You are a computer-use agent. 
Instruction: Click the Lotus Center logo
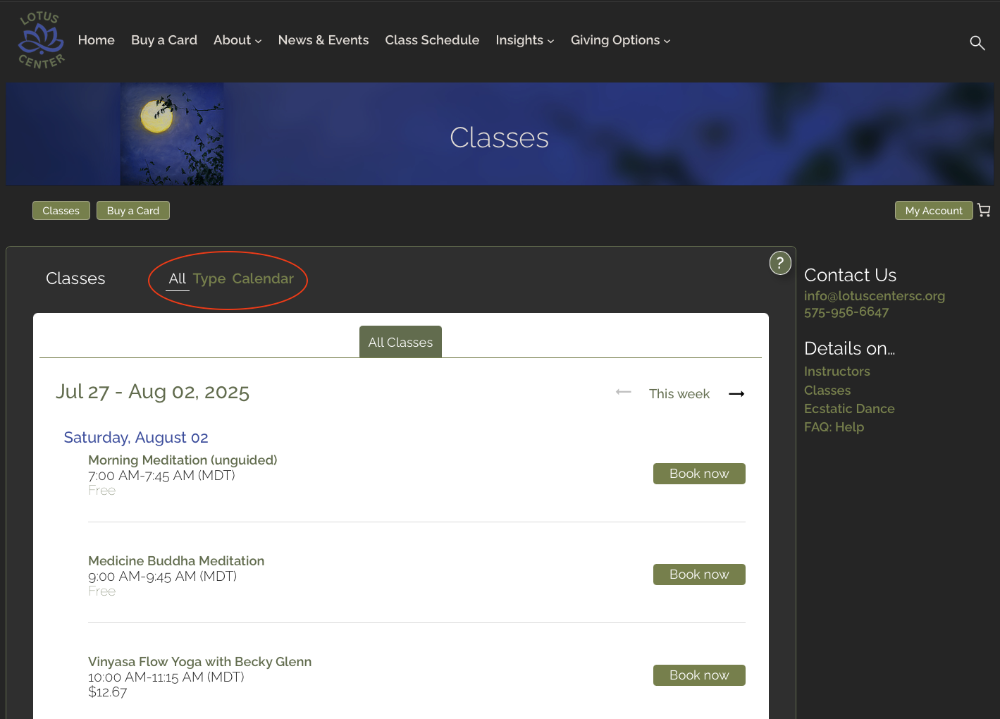pos(41,41)
